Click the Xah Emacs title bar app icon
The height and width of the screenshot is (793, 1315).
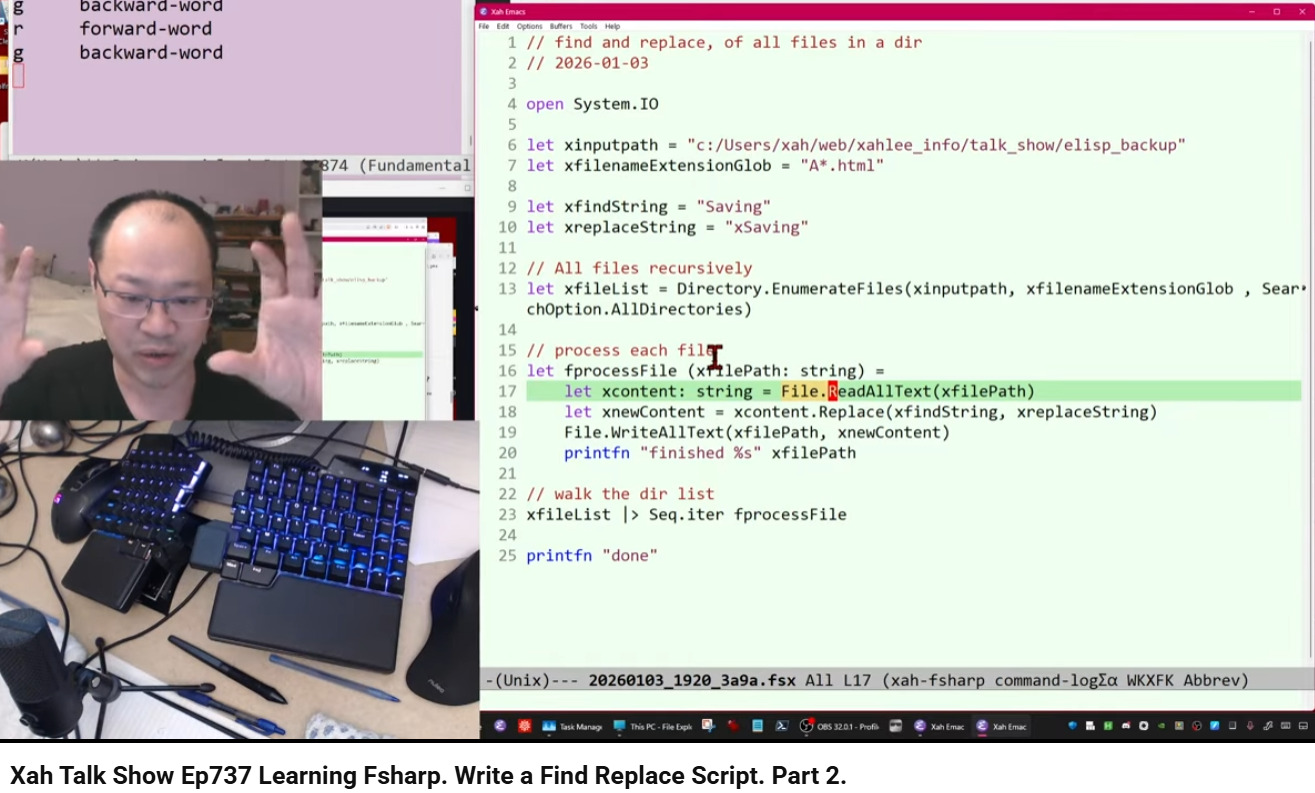(x=485, y=11)
